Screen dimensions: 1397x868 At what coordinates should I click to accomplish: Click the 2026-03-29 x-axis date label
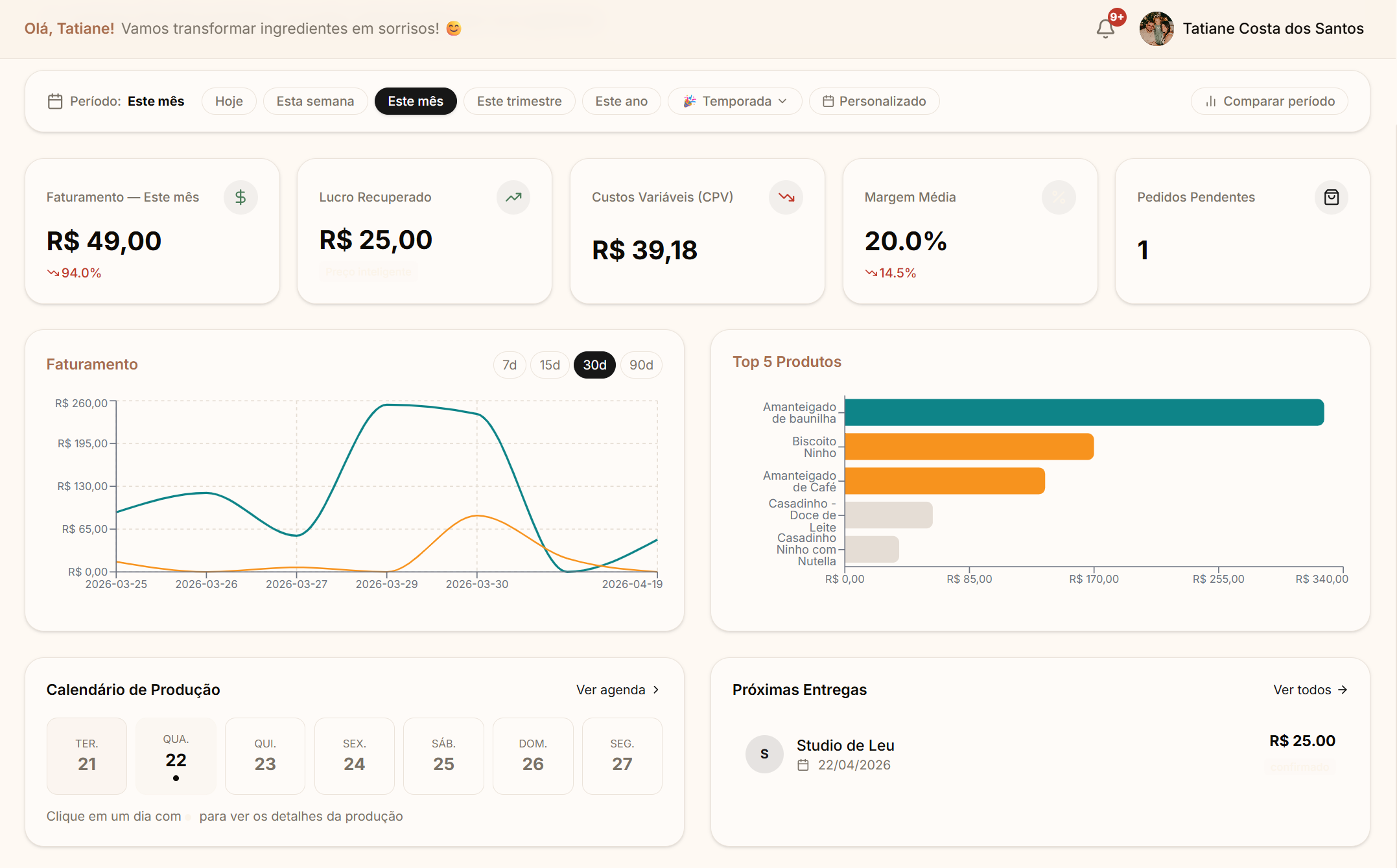(x=386, y=584)
